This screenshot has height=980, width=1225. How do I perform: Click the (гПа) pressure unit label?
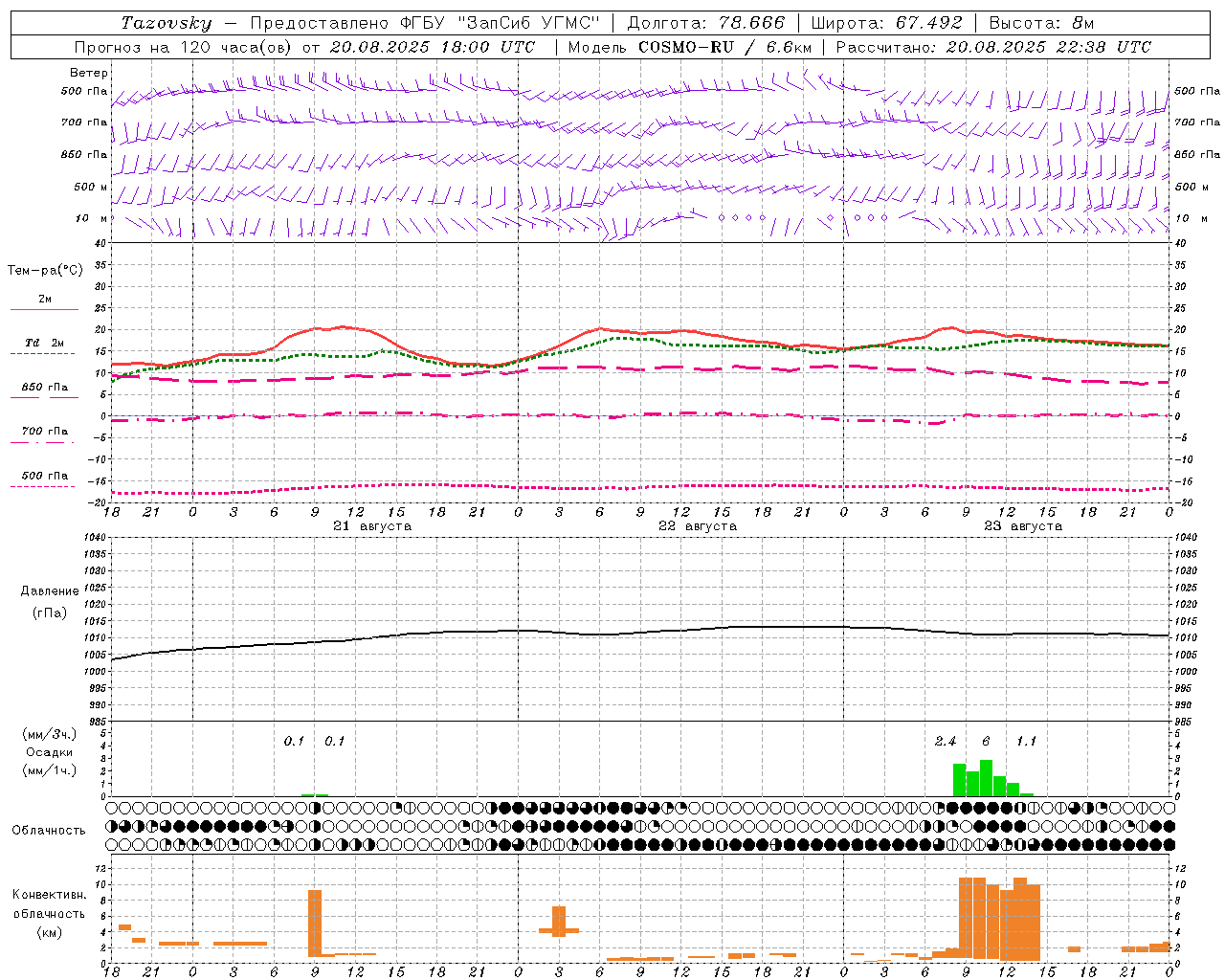click(50, 613)
